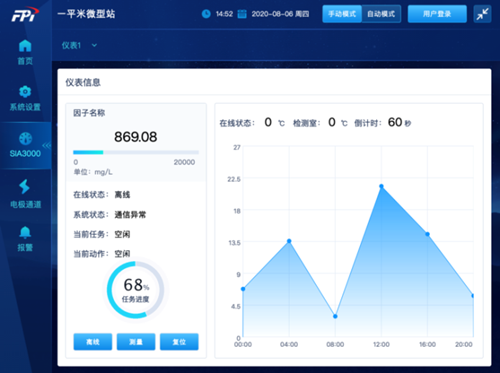
Task: Open the 仪表1 instrument selector
Action: tap(79, 45)
